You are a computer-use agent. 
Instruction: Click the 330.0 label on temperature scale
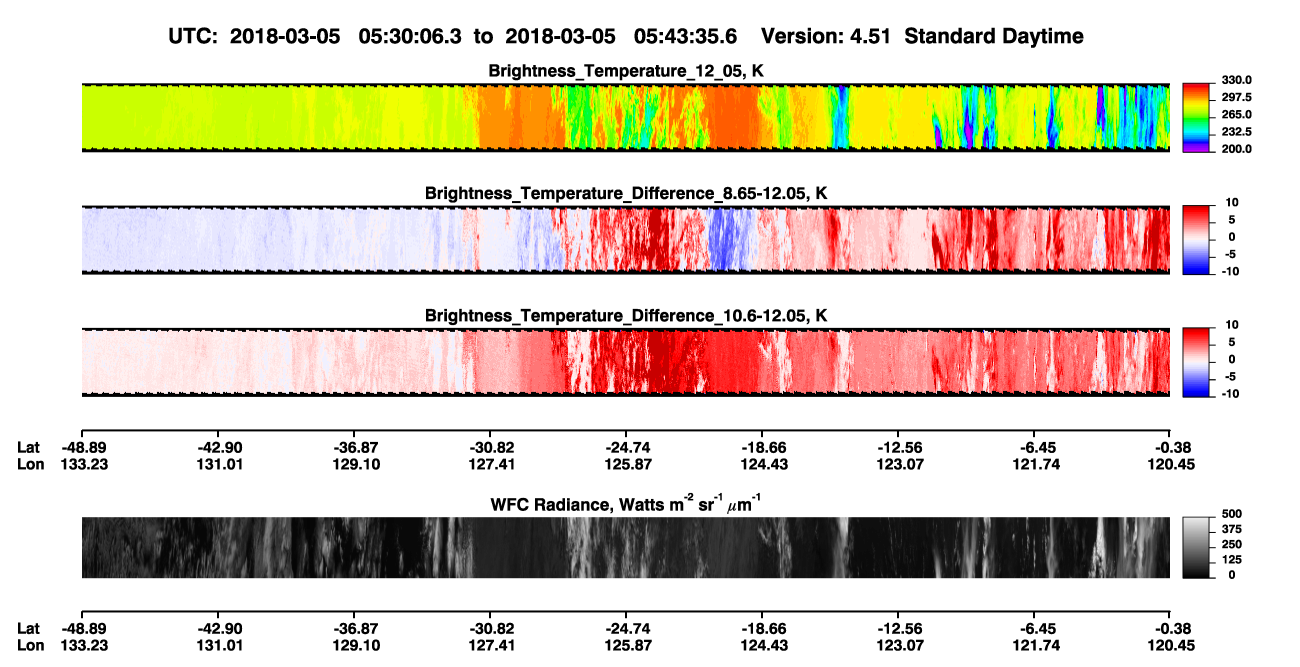[1235, 81]
